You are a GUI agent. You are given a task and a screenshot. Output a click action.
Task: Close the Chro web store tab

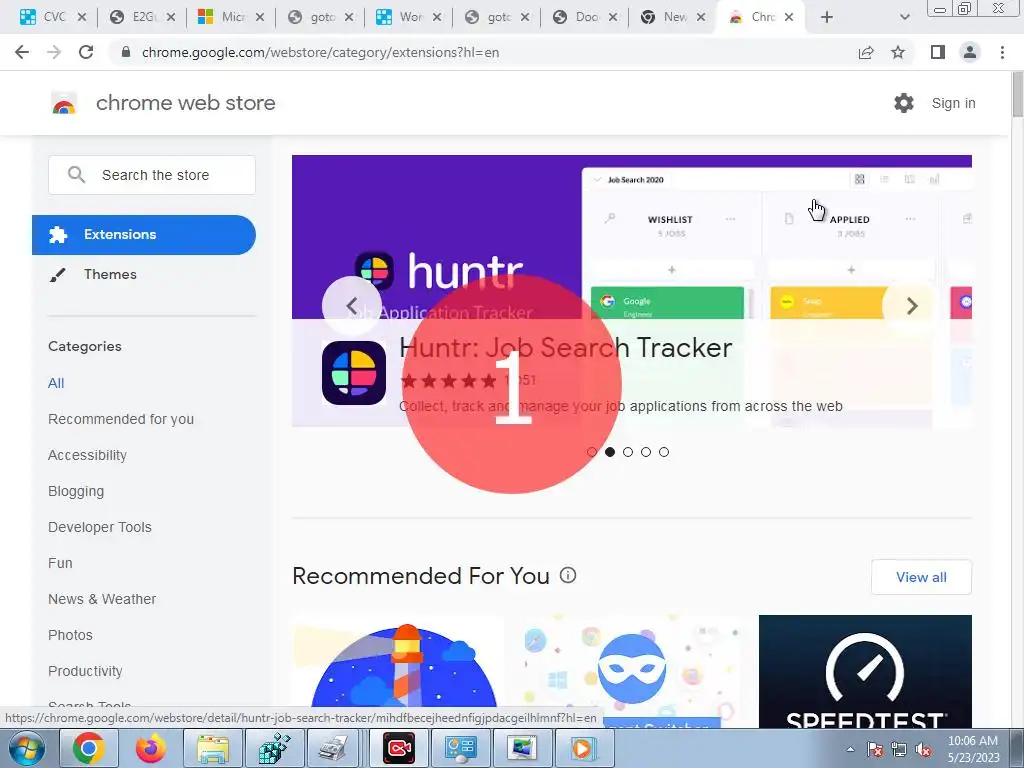(789, 17)
